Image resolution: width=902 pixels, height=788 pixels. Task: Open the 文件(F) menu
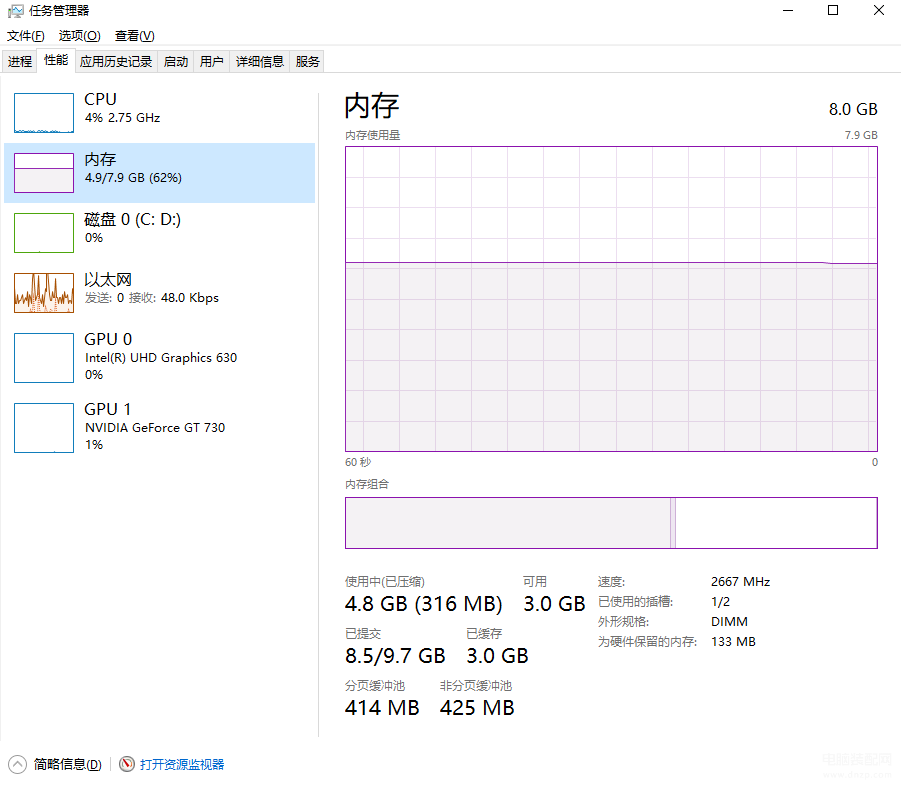coord(26,36)
